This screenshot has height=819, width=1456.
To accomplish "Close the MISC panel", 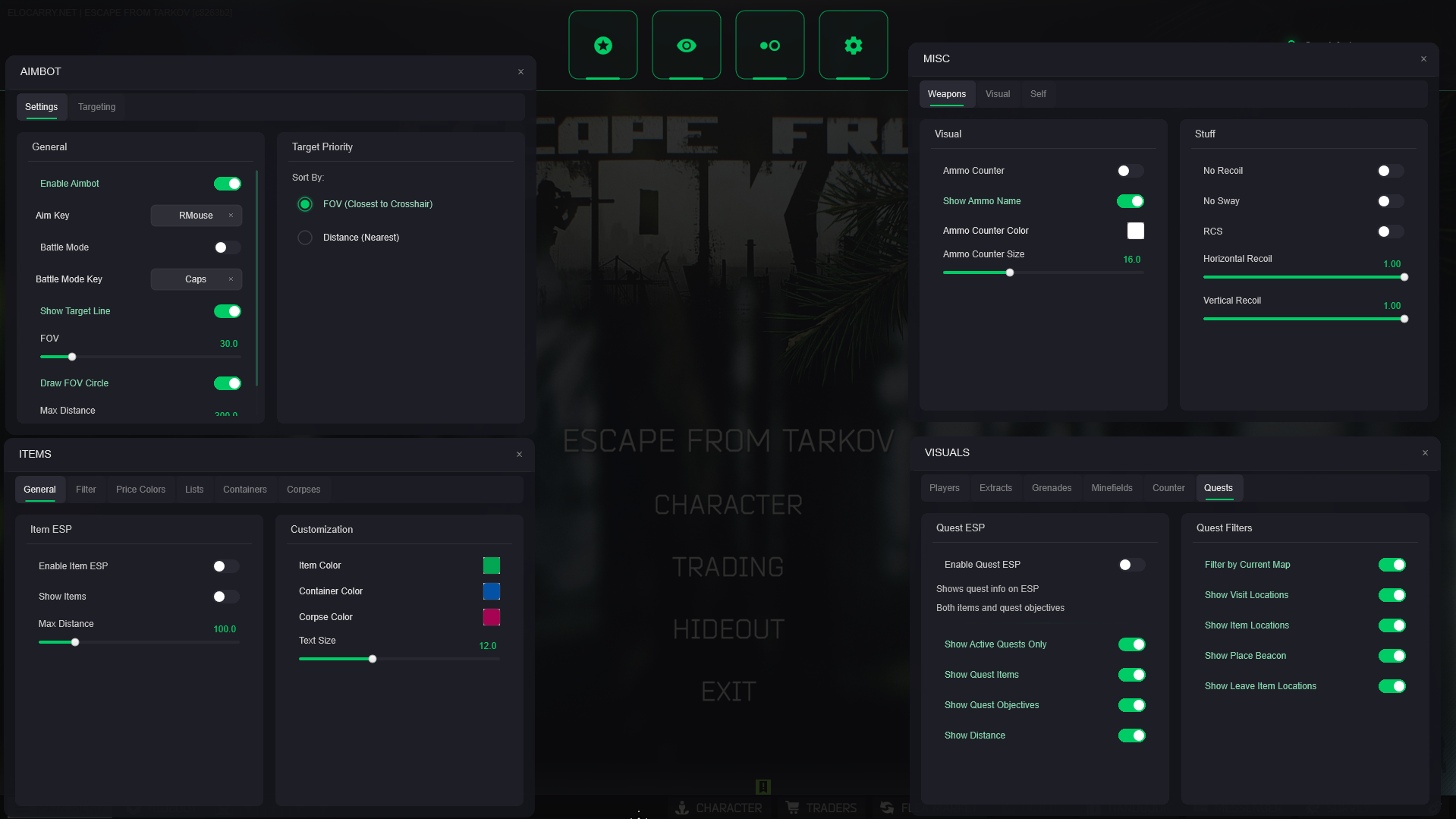I will (1423, 59).
